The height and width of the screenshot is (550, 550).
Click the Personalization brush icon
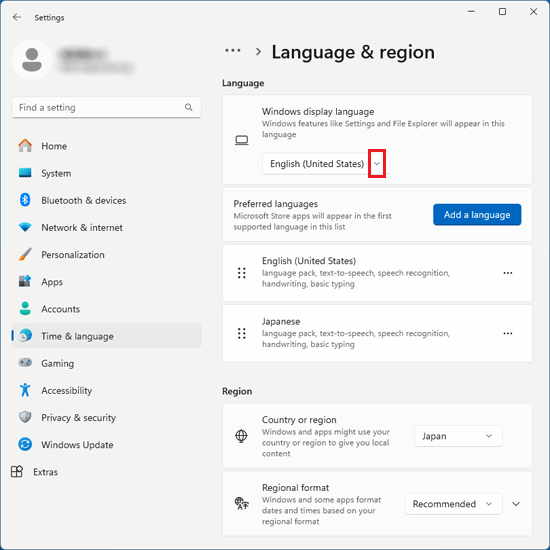25,254
